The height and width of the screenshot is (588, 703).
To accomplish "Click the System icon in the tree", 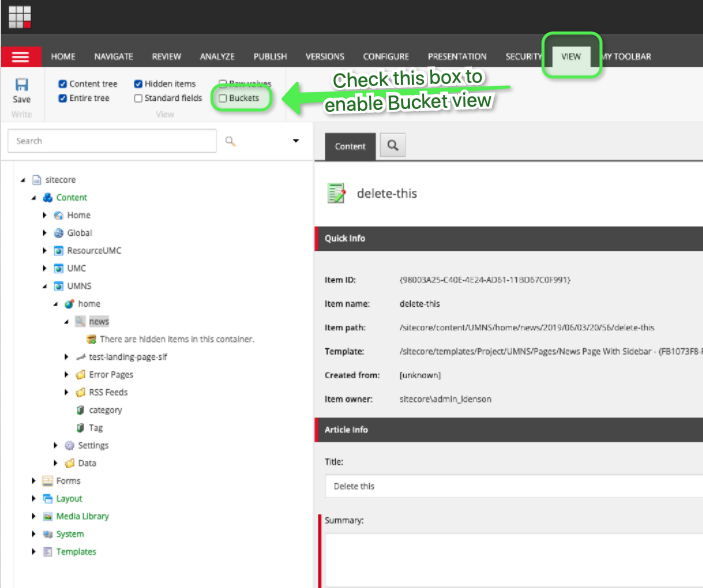I will [x=48, y=534].
